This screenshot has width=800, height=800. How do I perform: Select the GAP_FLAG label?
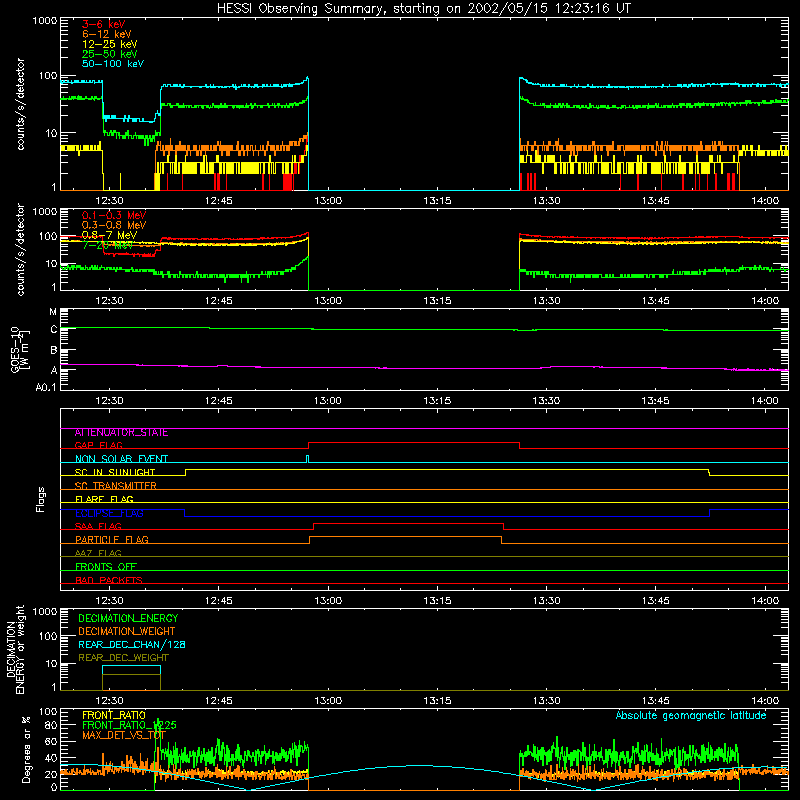pos(98,445)
